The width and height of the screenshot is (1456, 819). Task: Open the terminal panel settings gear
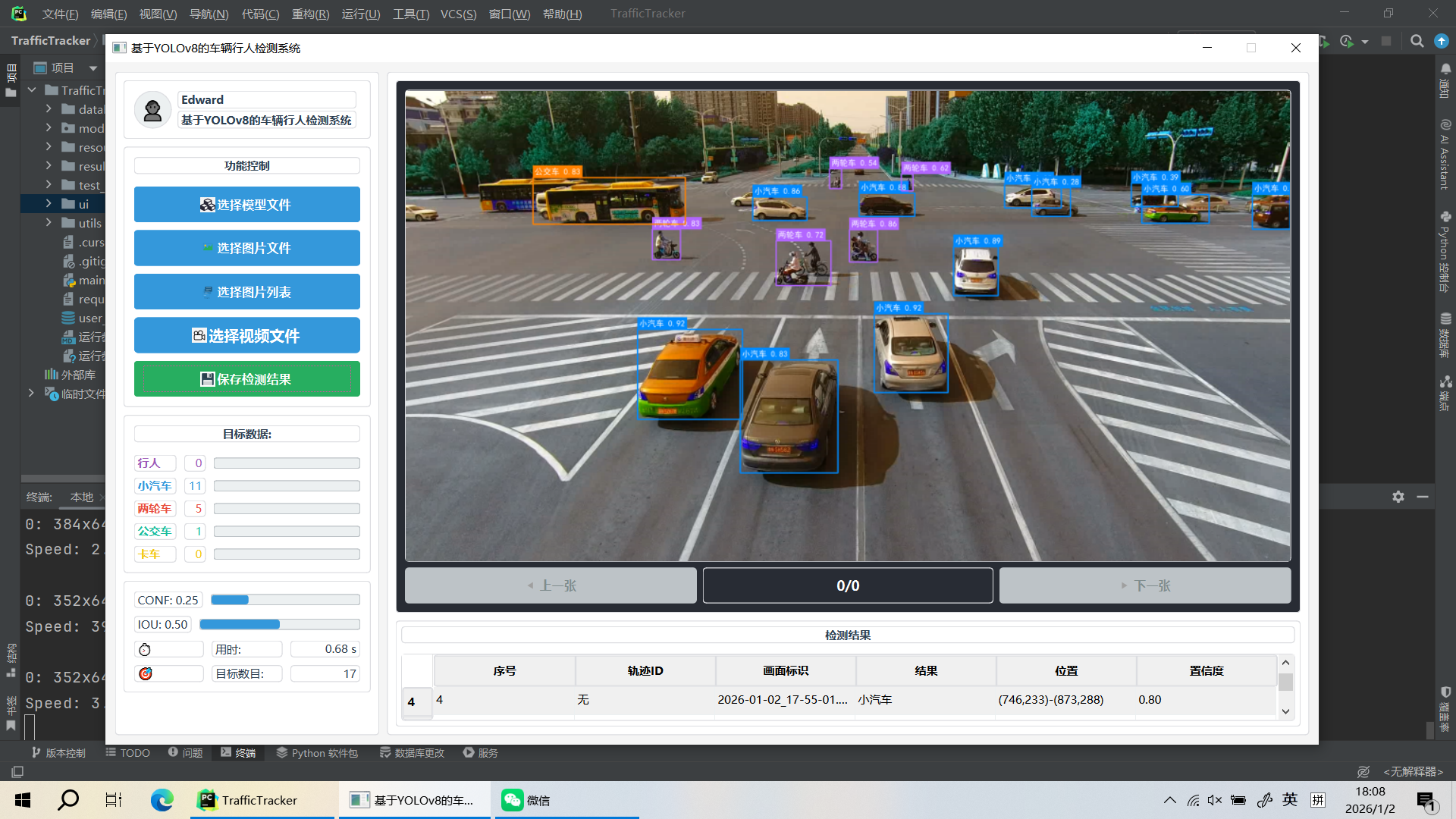point(1398,497)
